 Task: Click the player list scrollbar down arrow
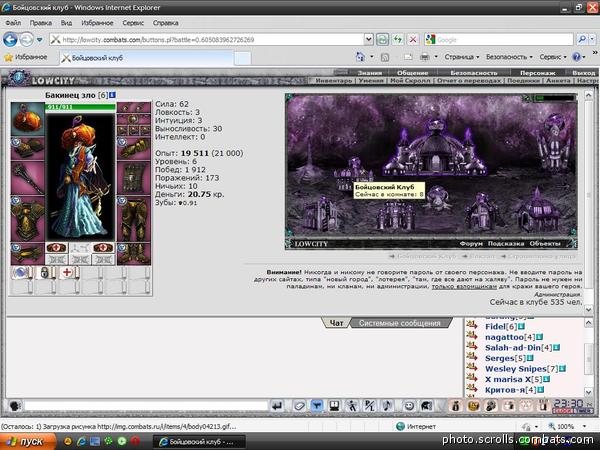[x=588, y=391]
